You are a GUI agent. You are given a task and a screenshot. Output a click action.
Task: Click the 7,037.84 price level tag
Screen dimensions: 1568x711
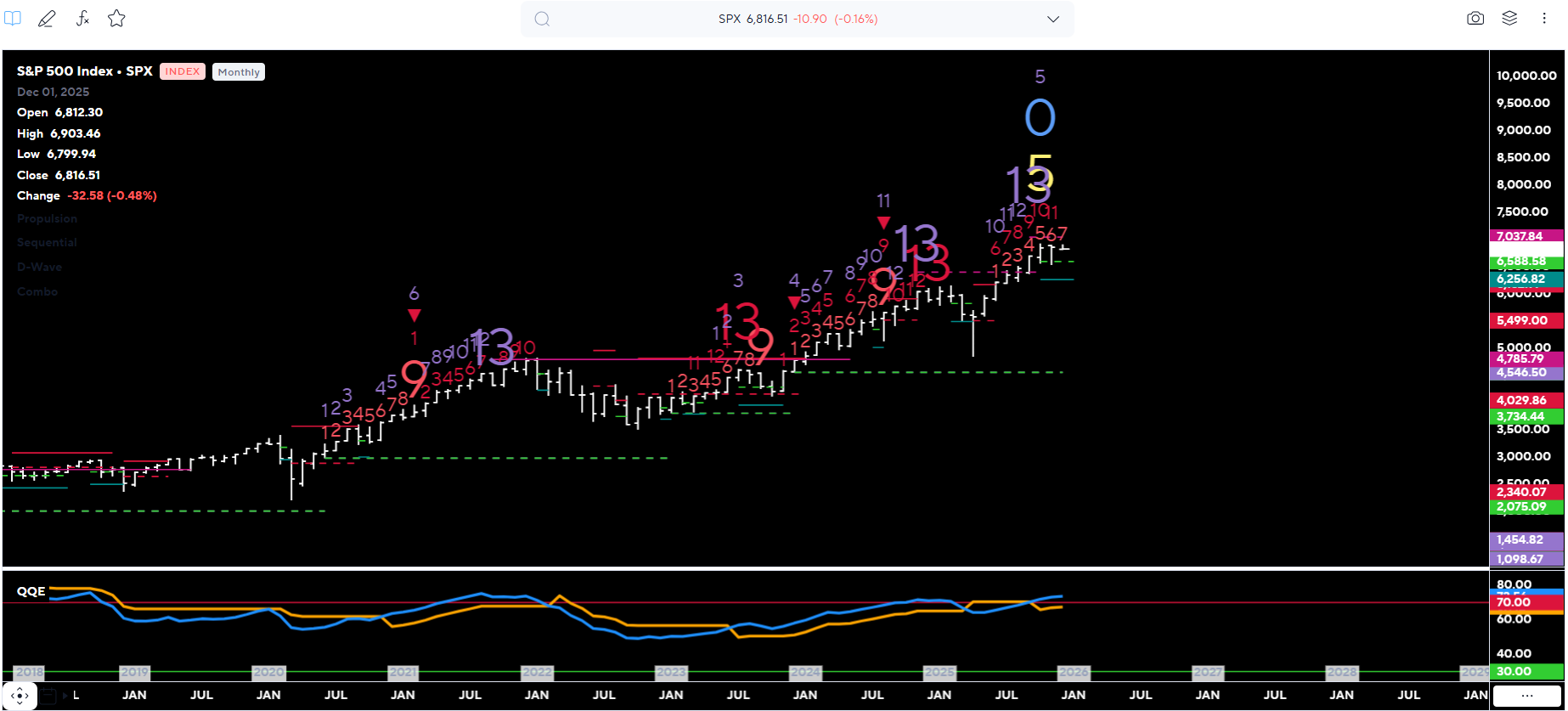click(x=1526, y=236)
